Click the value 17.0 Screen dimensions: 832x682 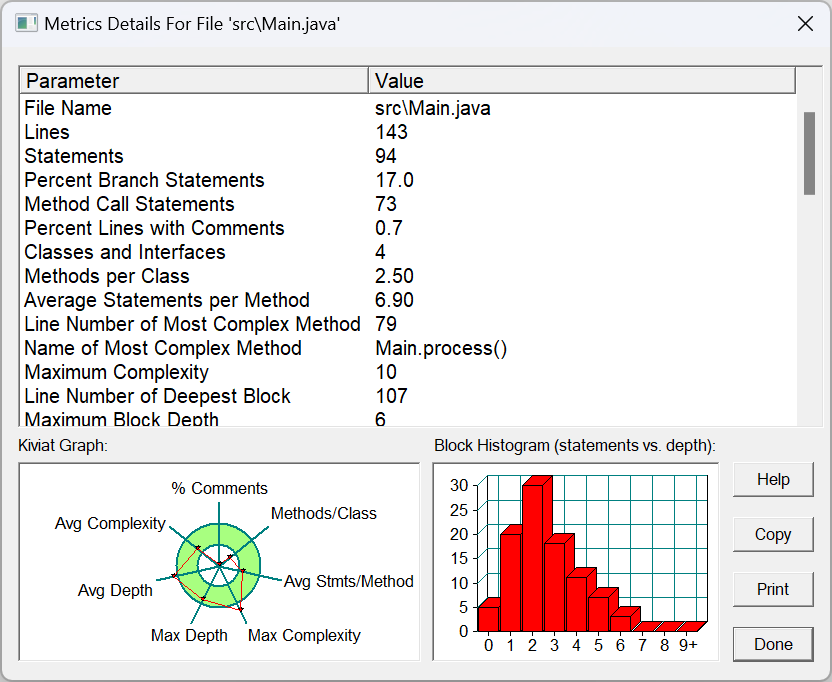pos(394,180)
